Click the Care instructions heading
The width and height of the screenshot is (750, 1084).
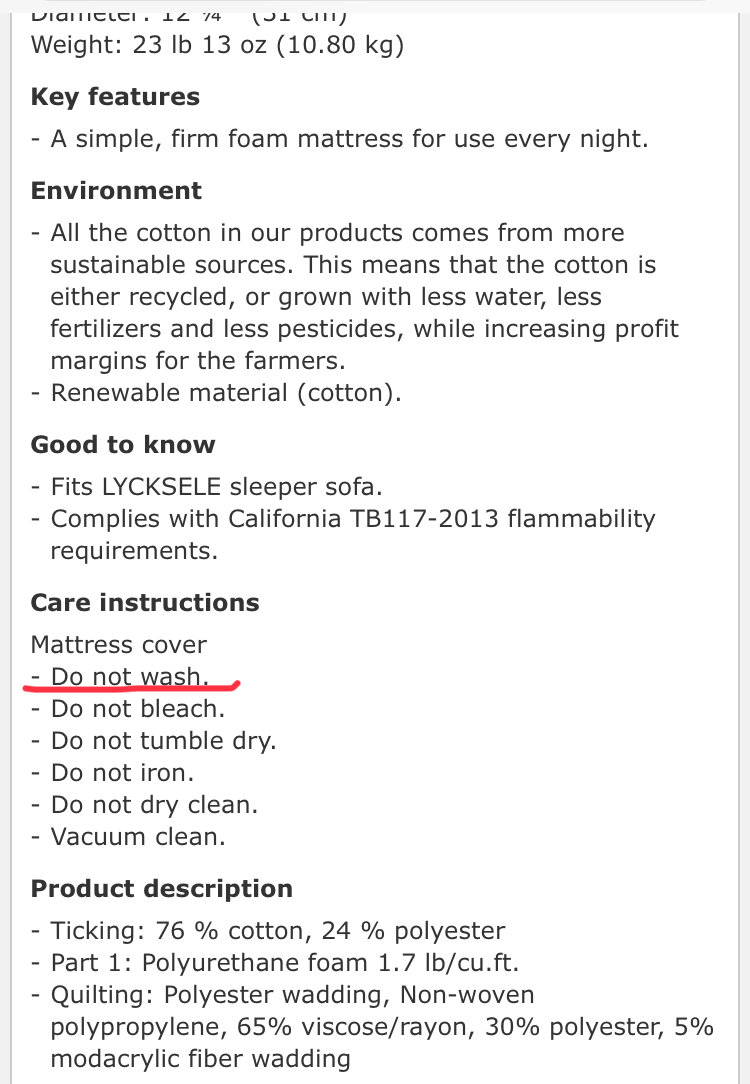145,603
